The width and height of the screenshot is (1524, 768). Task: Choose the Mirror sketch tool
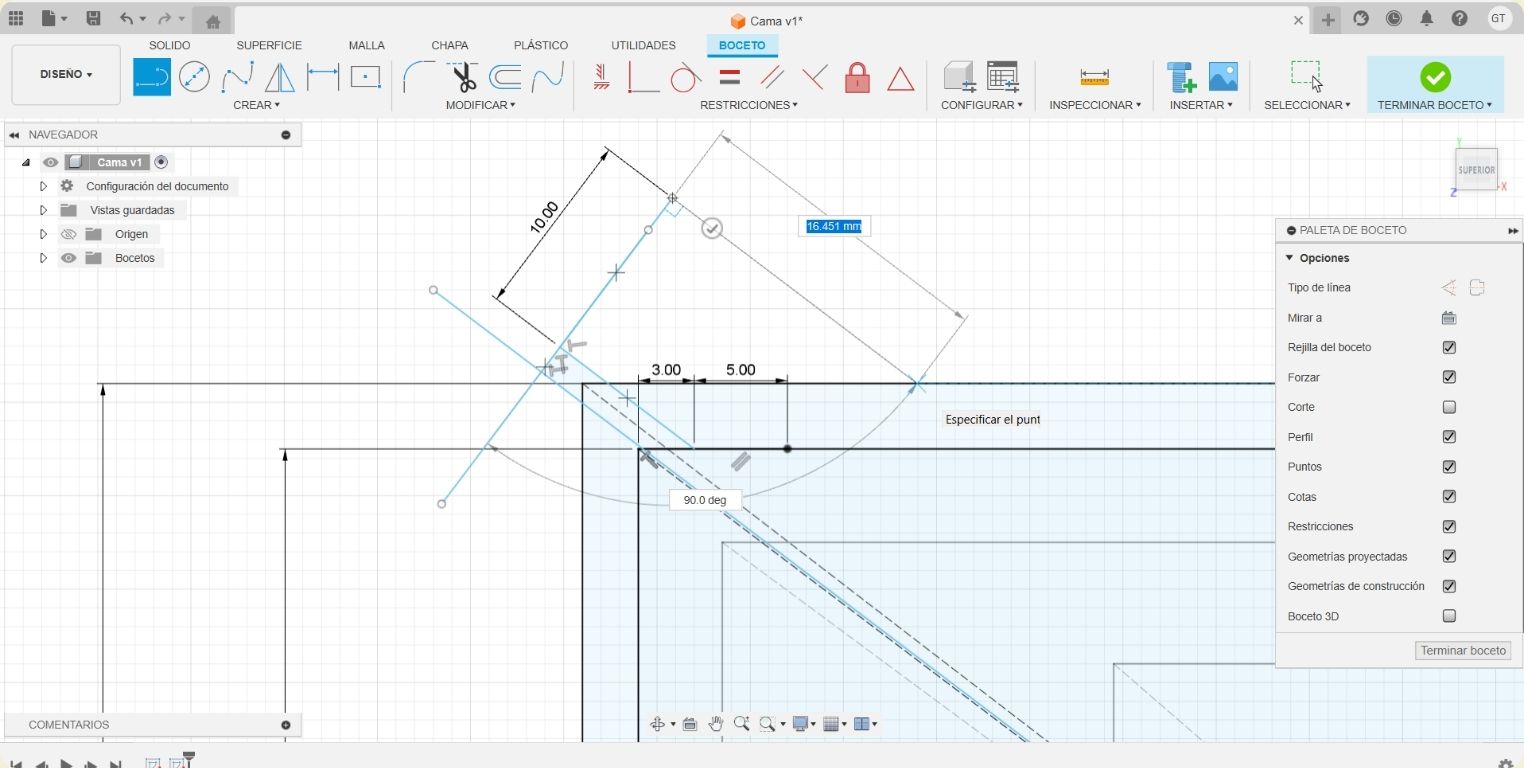tap(280, 77)
